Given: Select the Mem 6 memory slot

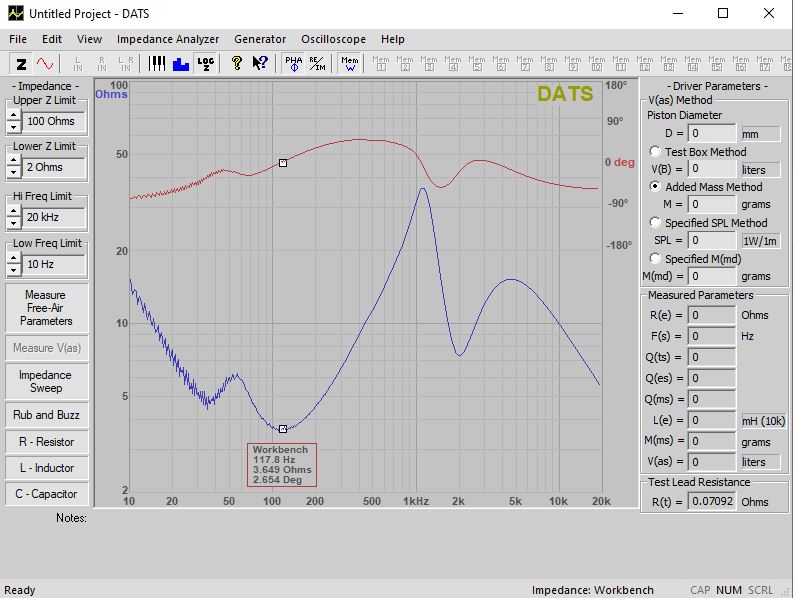Looking at the screenshot, I should point(501,64).
